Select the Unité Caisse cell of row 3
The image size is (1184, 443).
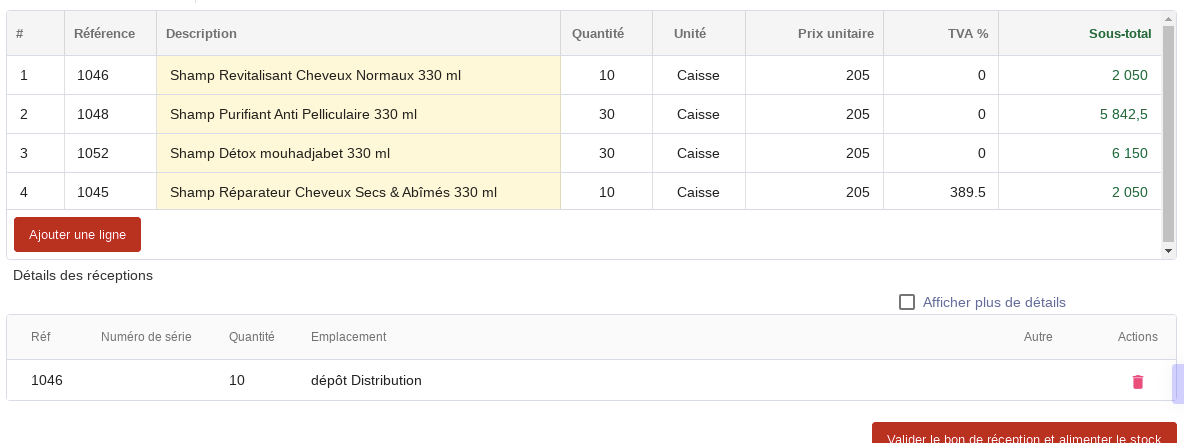point(698,154)
